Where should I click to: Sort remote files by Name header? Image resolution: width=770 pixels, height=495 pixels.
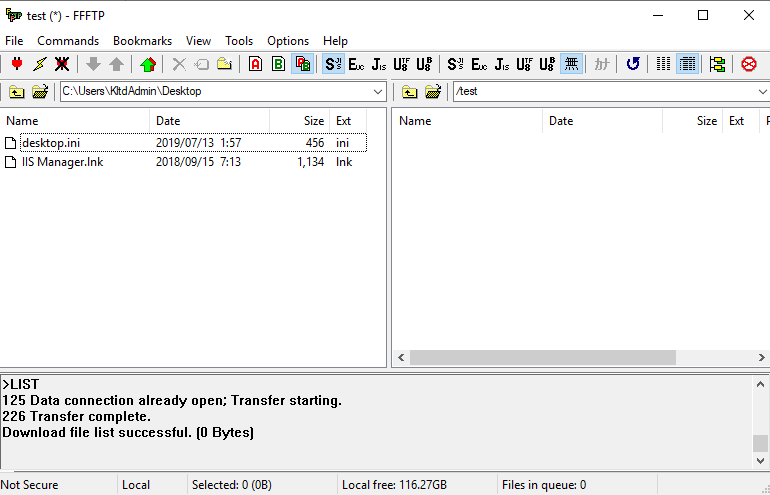pyautogui.click(x=468, y=121)
